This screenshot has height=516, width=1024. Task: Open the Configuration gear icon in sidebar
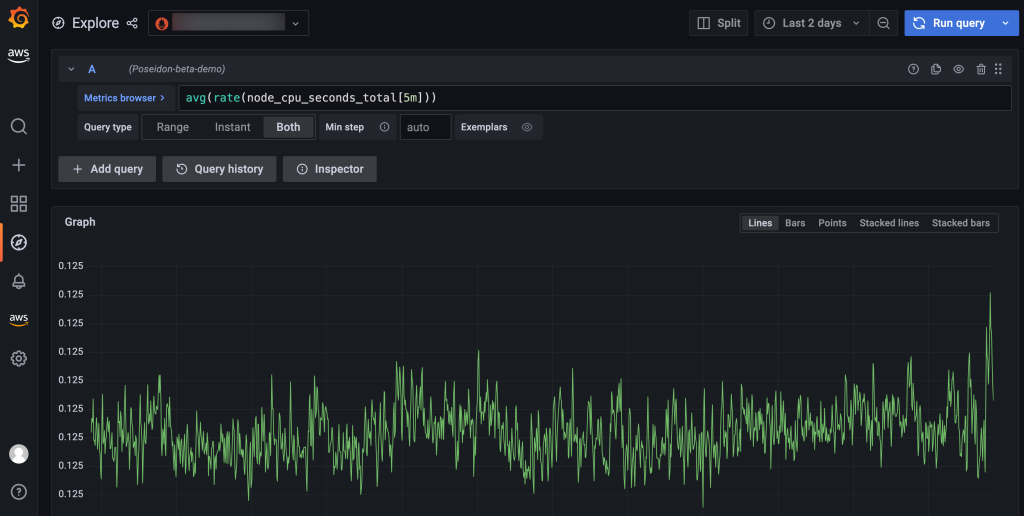pos(18,358)
